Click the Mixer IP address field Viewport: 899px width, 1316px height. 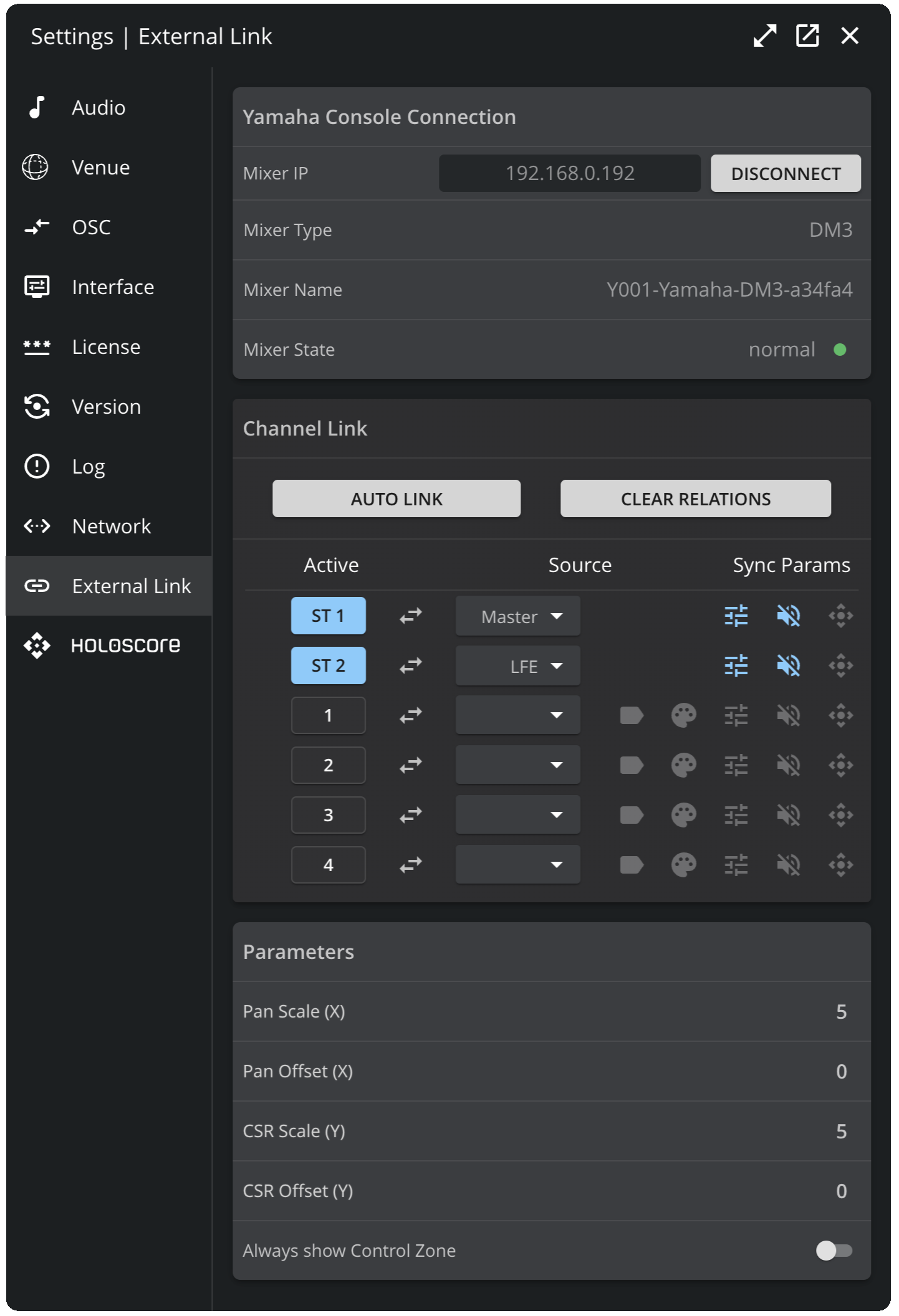click(x=569, y=173)
